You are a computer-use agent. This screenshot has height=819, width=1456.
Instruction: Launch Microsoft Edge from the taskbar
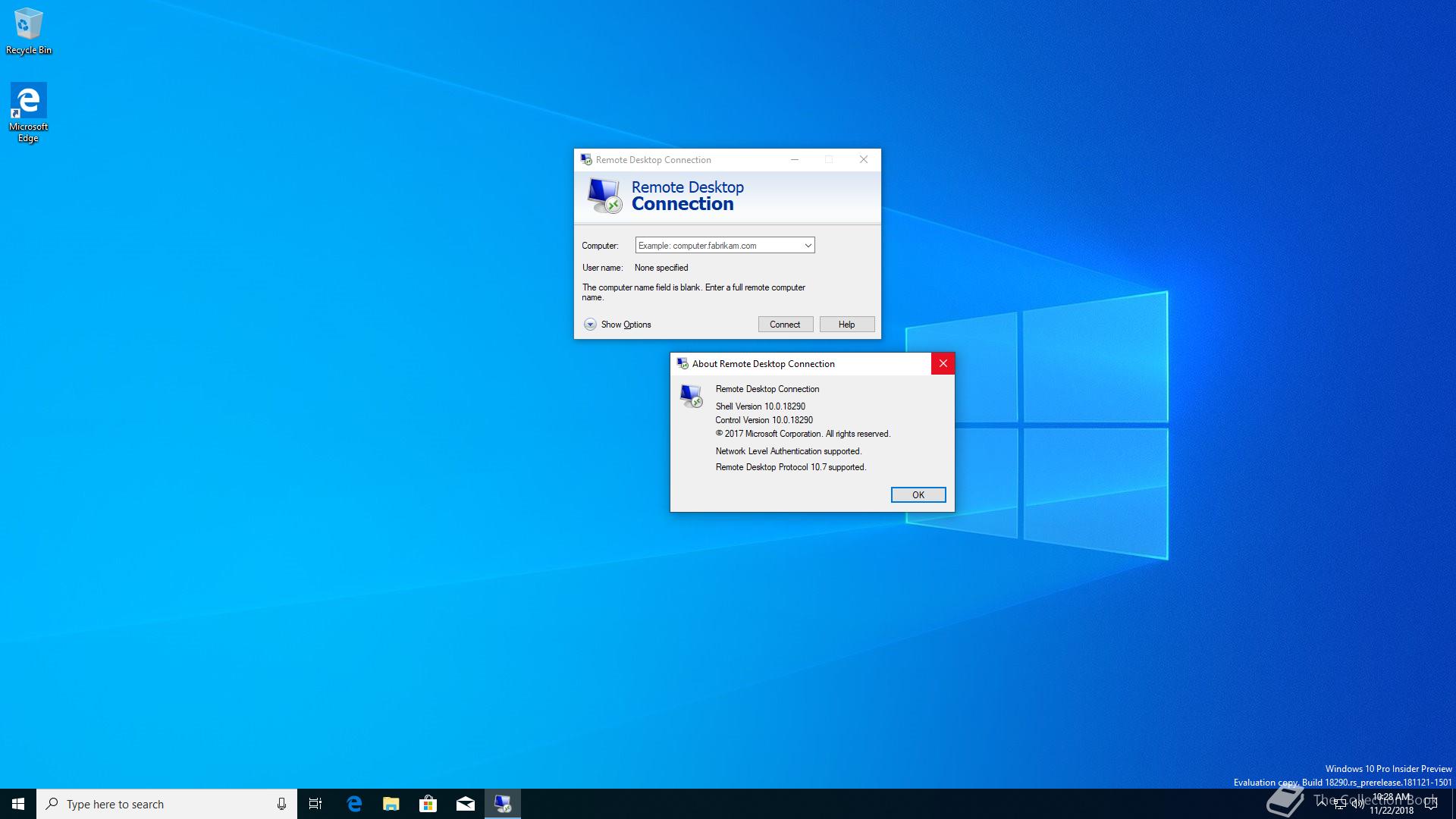(353, 804)
